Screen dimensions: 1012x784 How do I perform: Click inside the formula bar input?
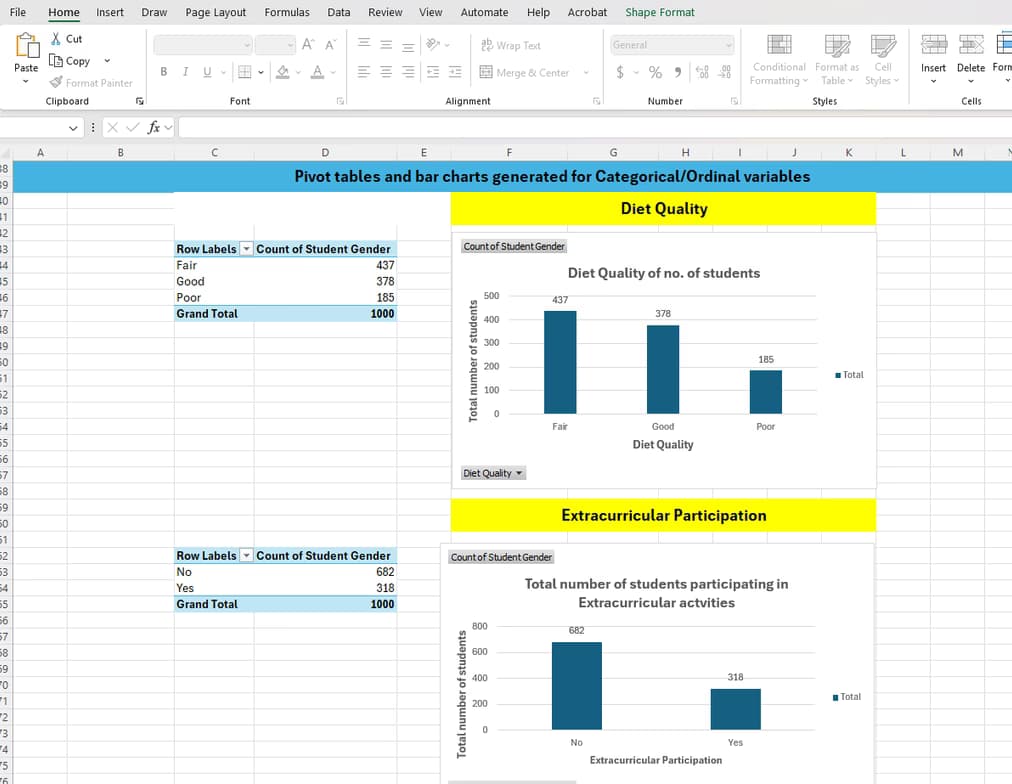click(x=590, y=128)
